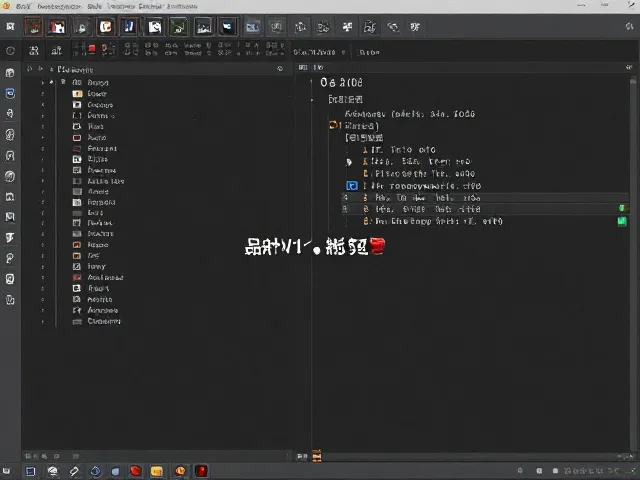Open the dark red square taskbar icon

pos(201,471)
